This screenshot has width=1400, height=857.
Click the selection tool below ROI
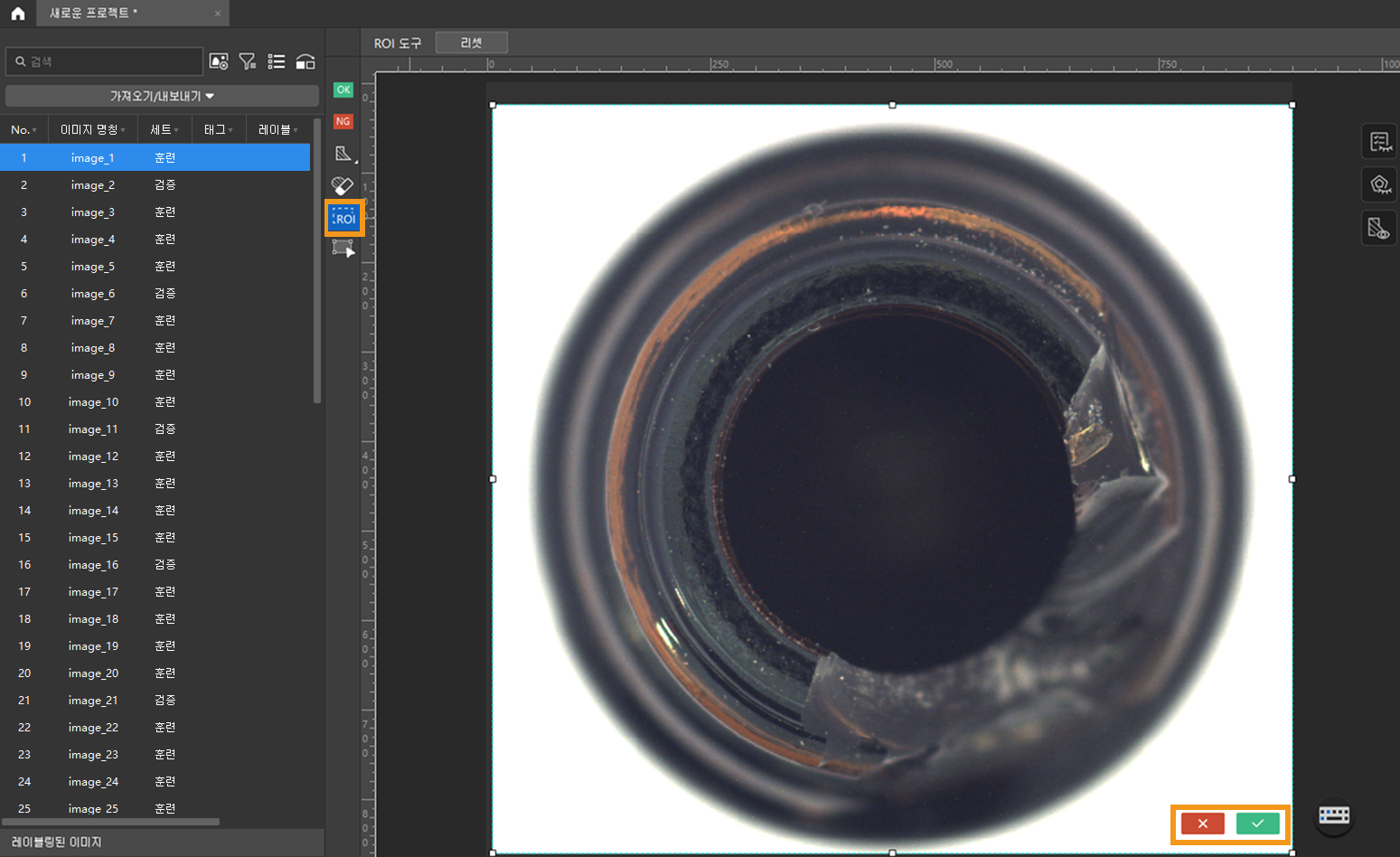343,249
